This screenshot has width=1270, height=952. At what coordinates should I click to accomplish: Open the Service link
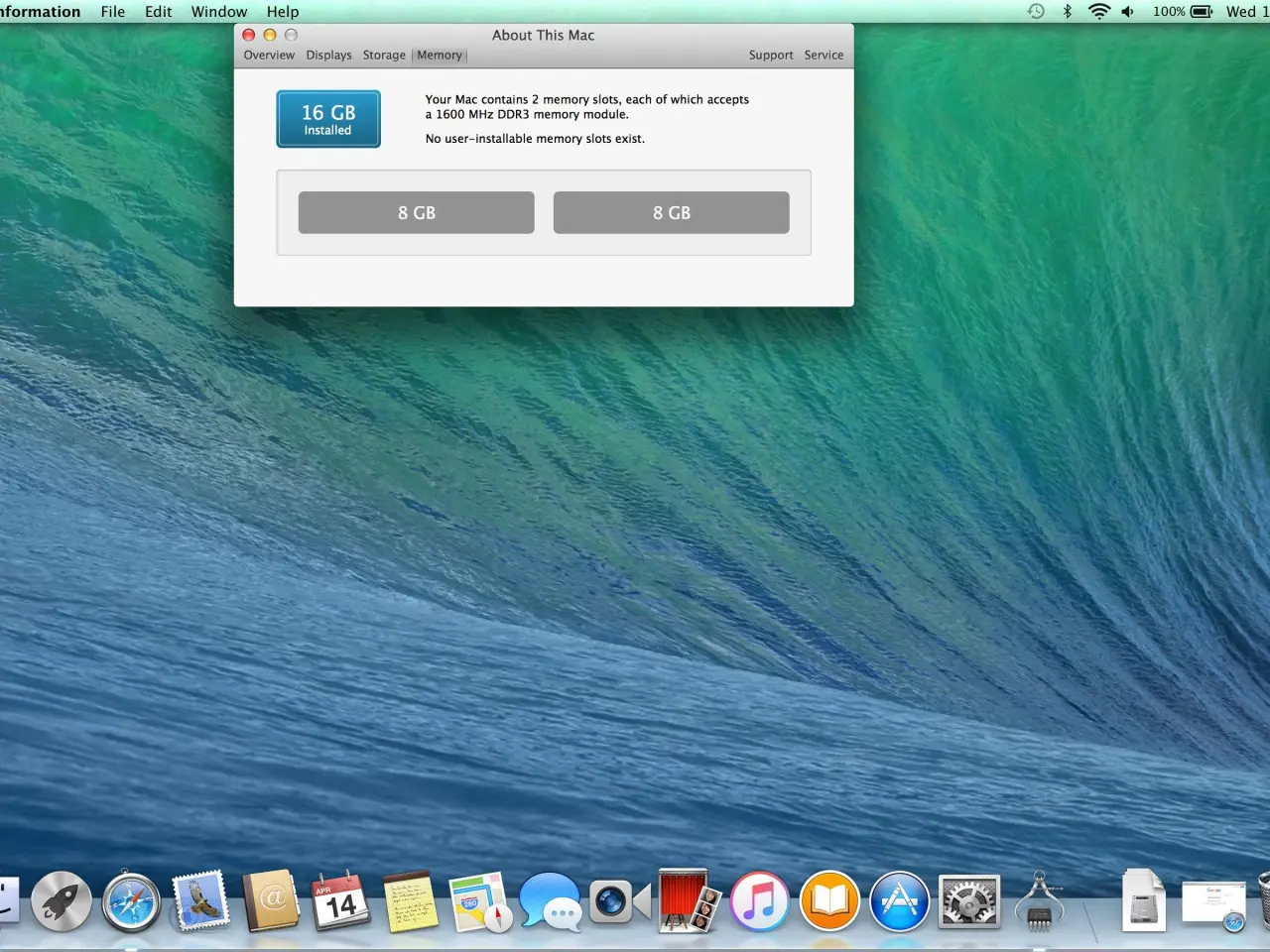tap(824, 56)
